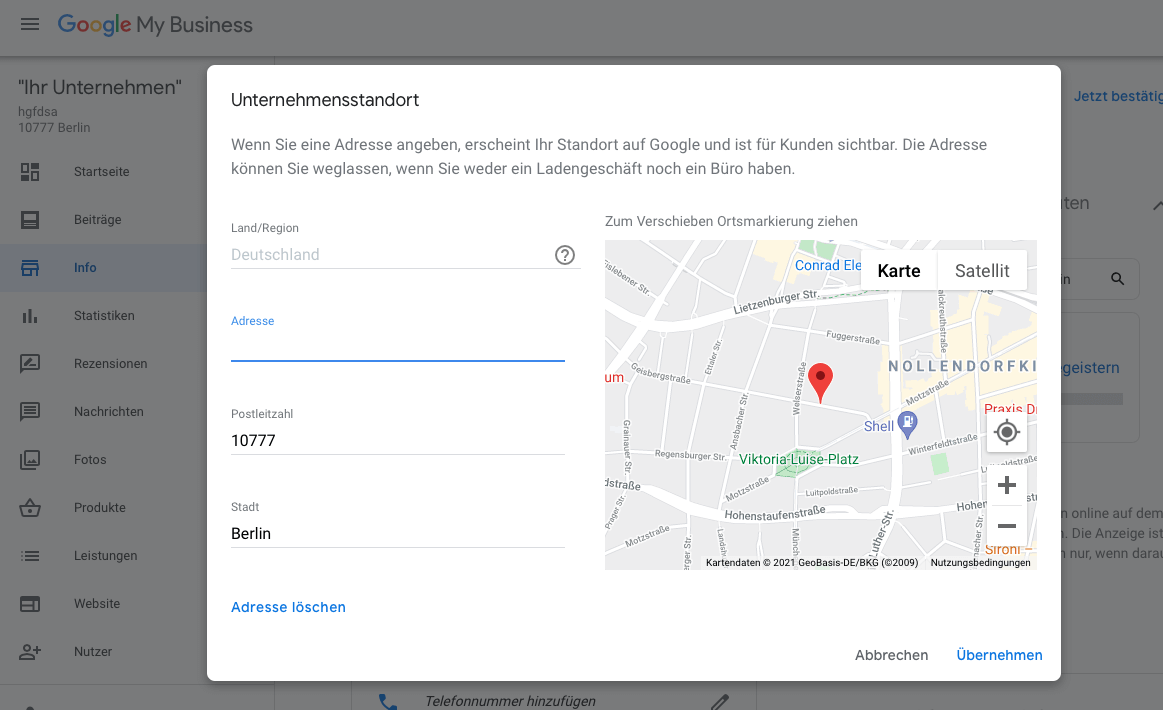Click the Statistiken bar chart icon
The image size is (1163, 710).
(30, 316)
